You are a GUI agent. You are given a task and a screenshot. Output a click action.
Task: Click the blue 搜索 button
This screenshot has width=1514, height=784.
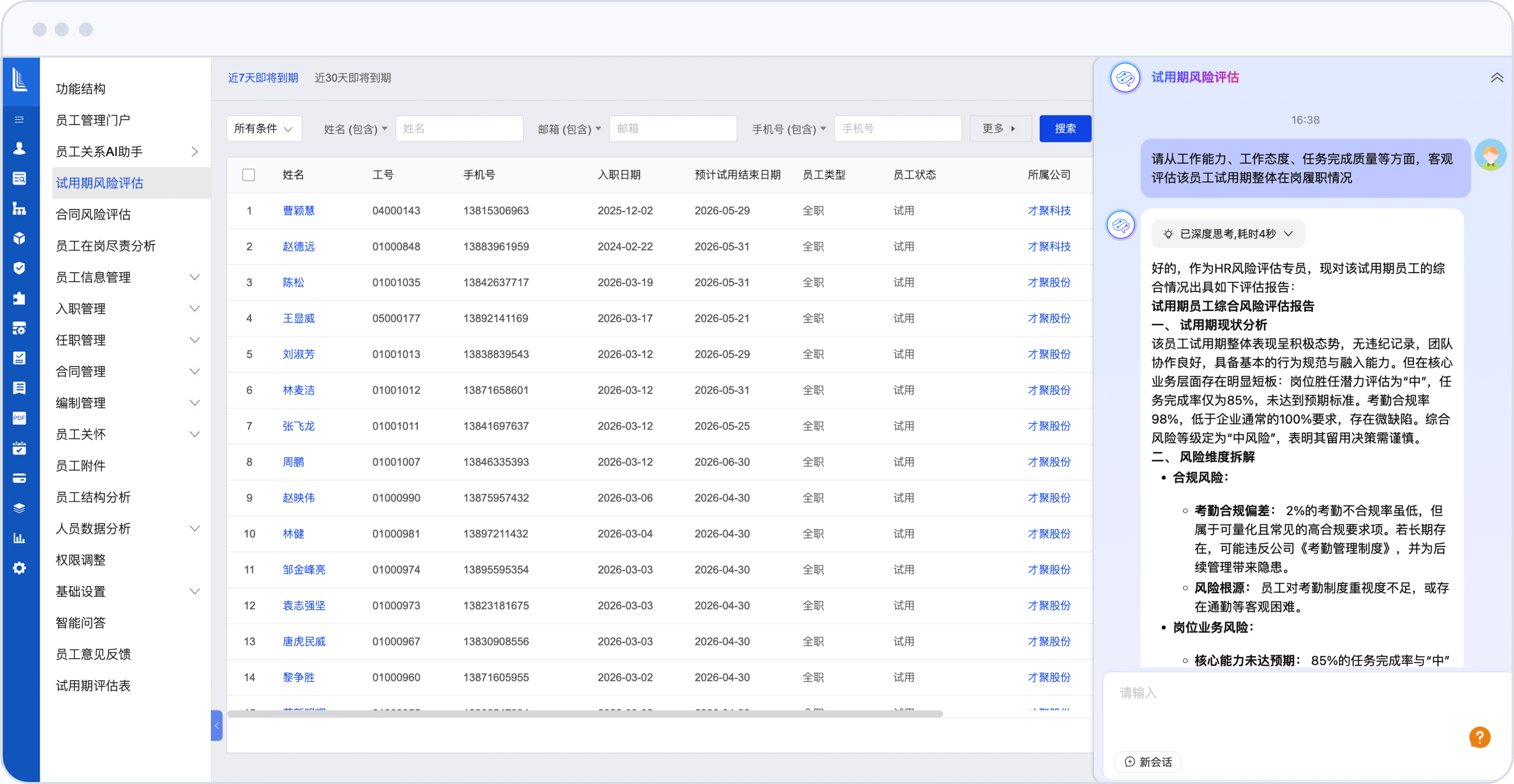point(1064,128)
